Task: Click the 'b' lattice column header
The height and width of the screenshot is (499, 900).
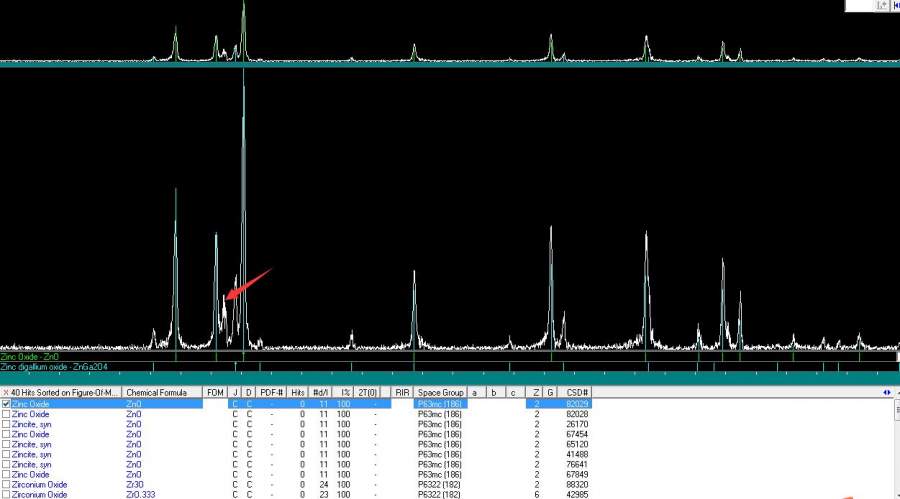Action: (494, 393)
